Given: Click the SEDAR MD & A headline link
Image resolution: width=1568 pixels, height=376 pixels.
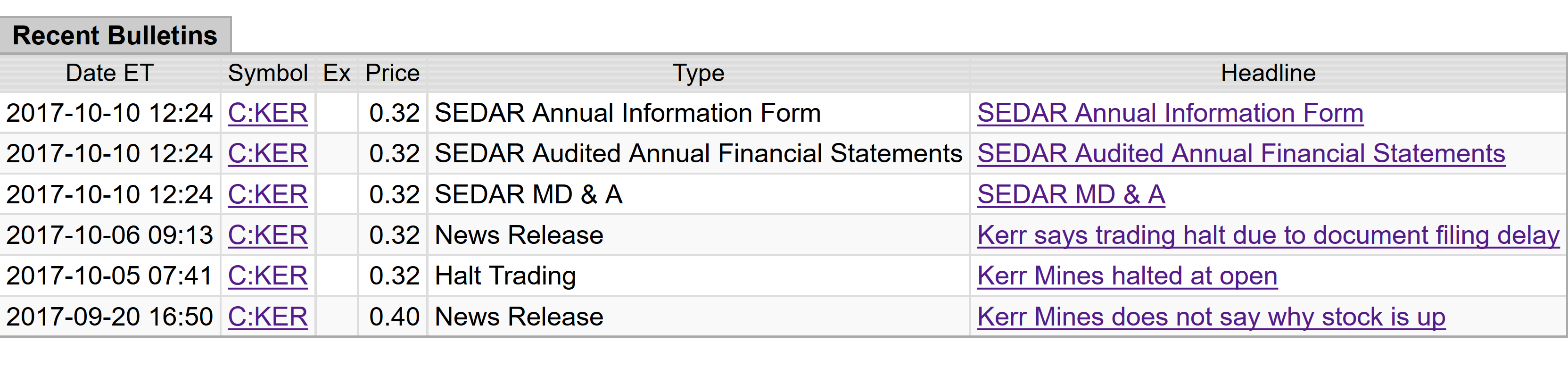Looking at the screenshot, I should 1071,194.
